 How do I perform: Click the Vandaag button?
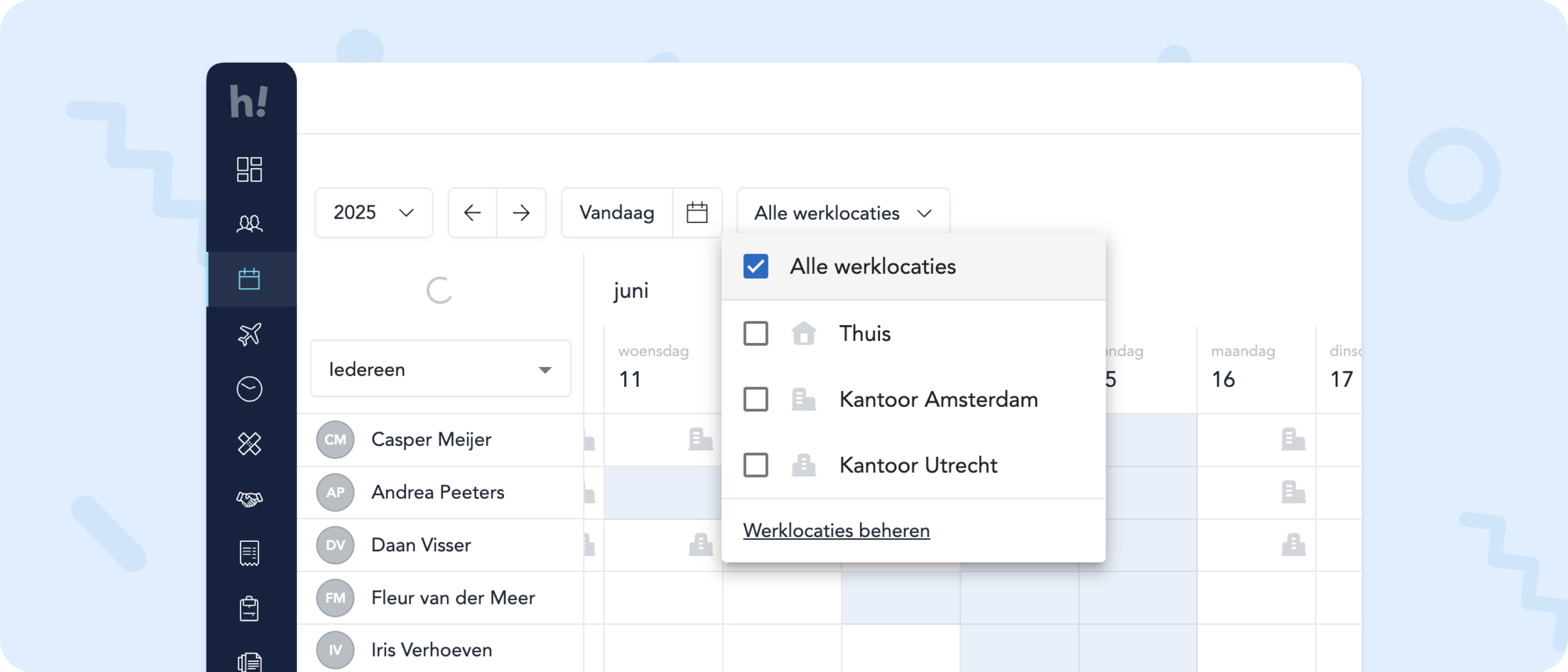(617, 213)
